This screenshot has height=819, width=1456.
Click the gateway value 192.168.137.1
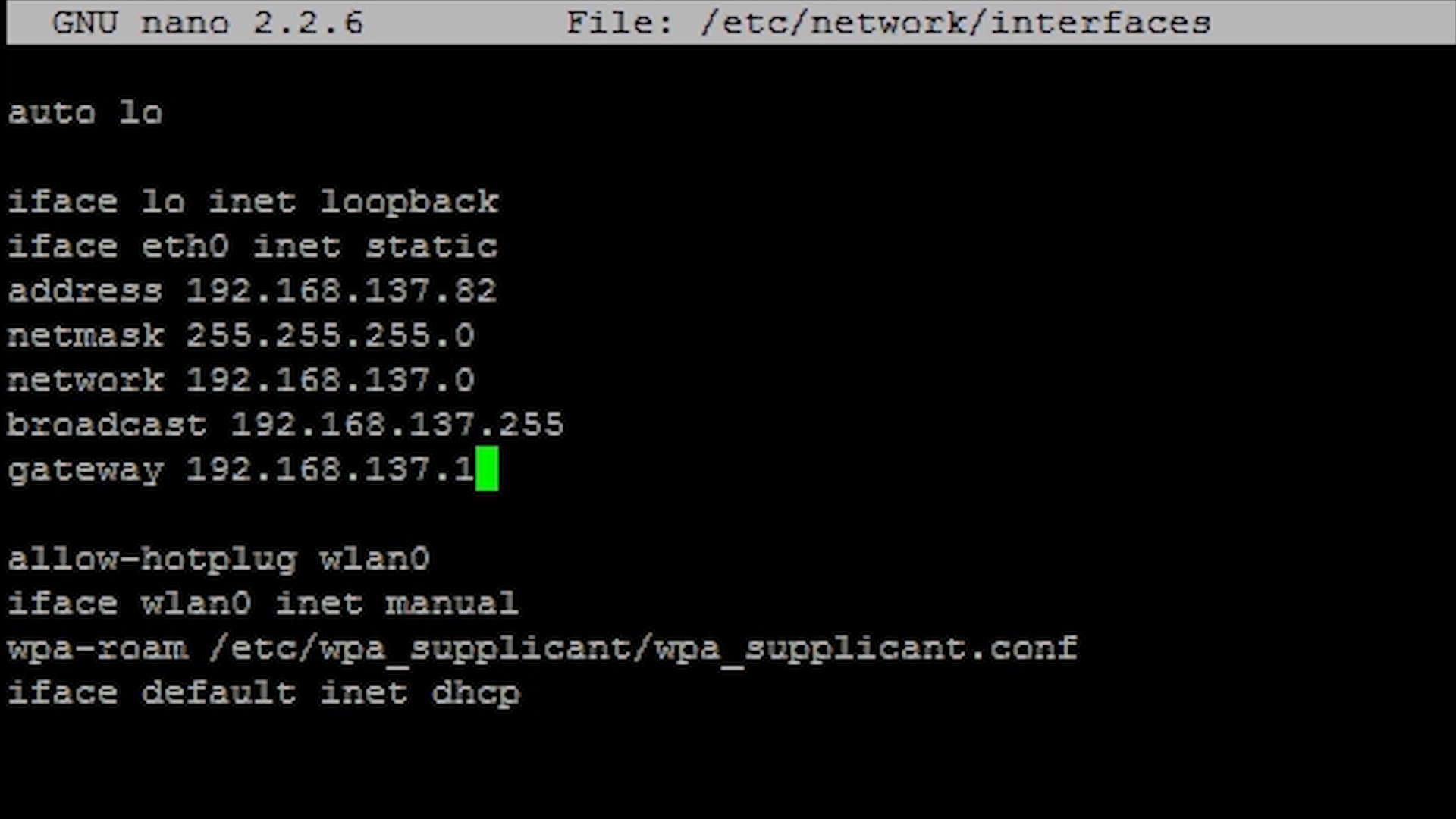click(x=331, y=469)
